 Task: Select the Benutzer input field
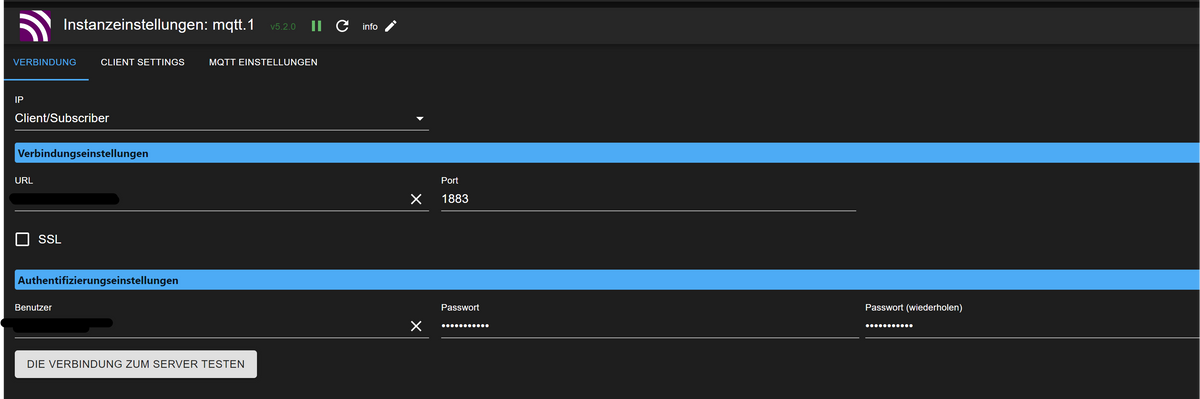coord(210,326)
